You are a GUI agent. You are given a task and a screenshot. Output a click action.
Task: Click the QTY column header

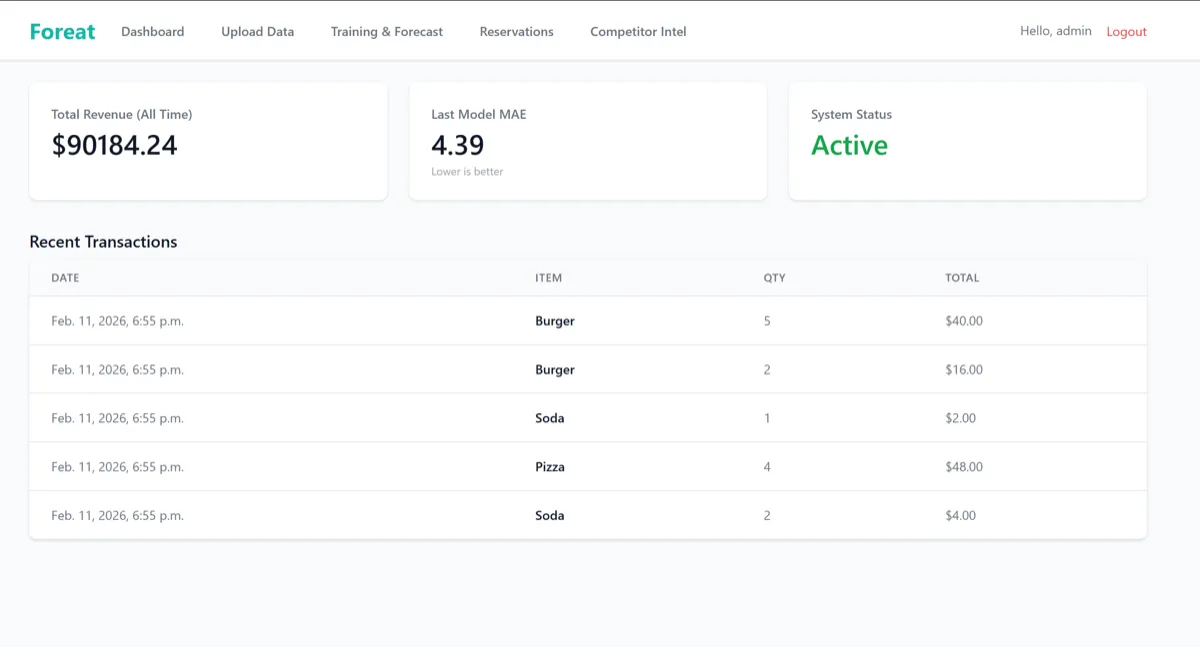pos(775,277)
